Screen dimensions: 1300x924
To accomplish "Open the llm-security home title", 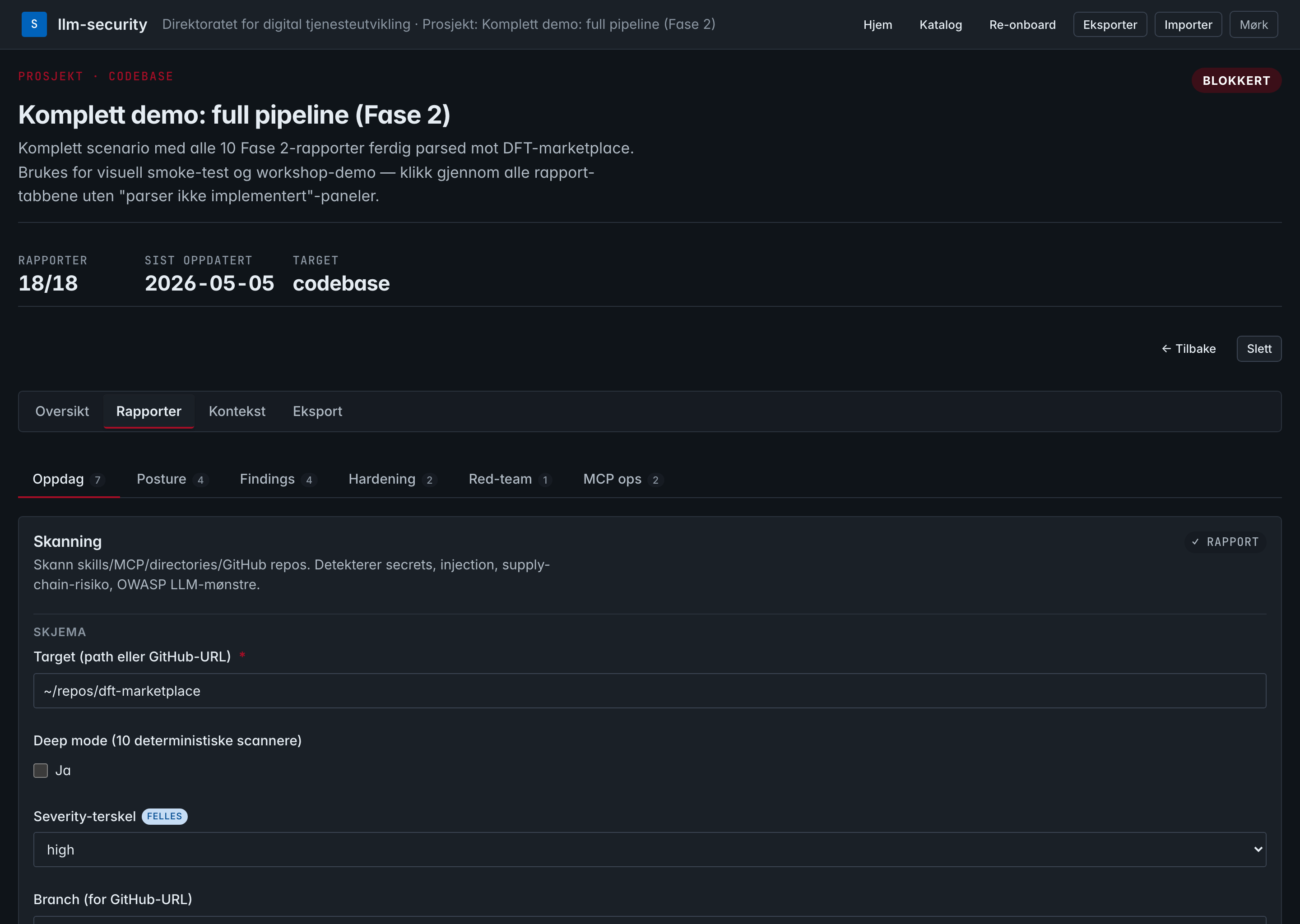I will click(x=102, y=24).
